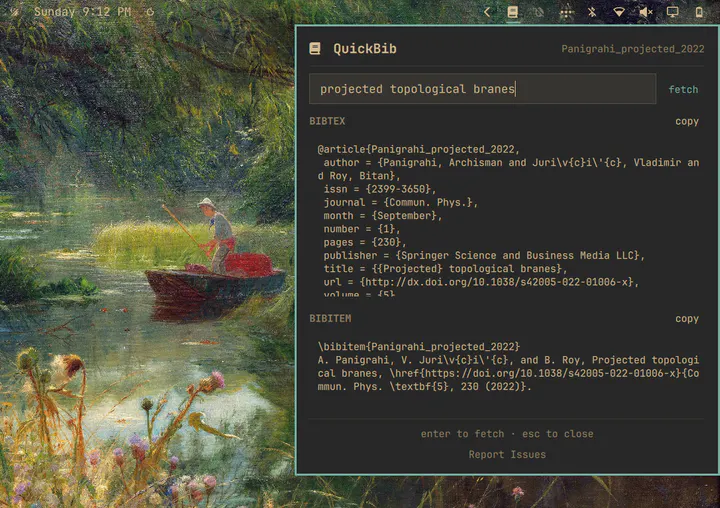Screen dimensions: 720x508
Task: Click the \href doi.org line in the bibitem
Action: coord(508,373)
